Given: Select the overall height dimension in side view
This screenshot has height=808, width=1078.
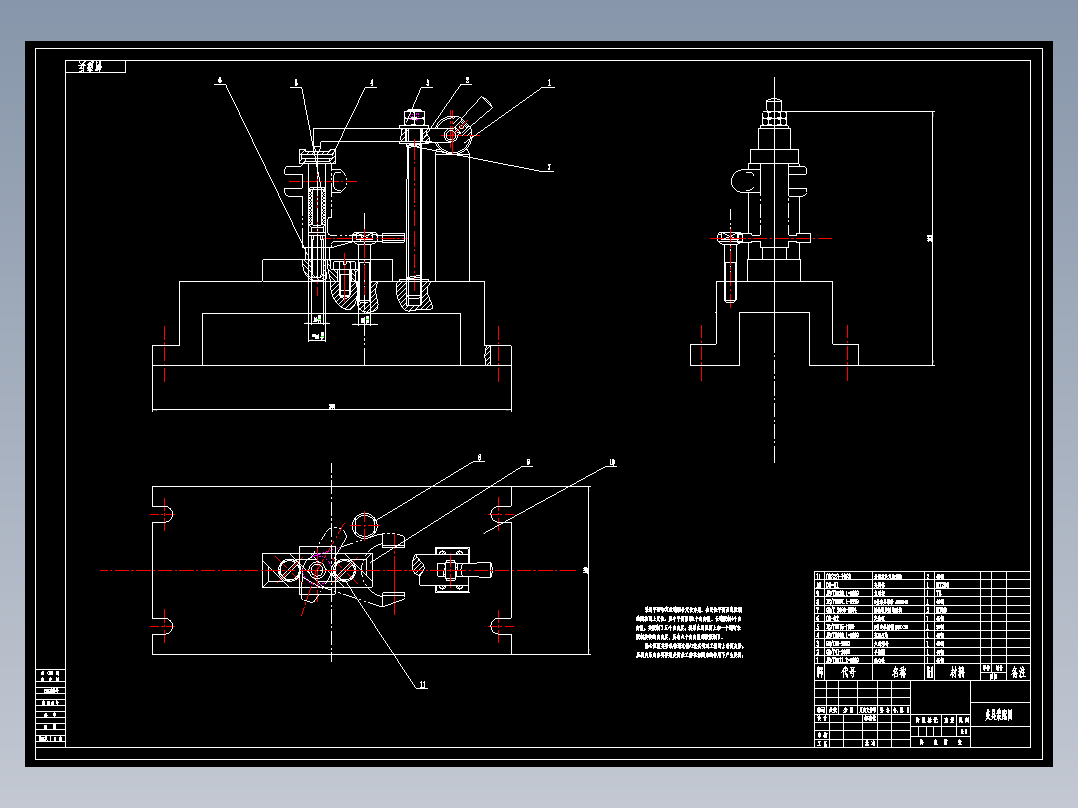Looking at the screenshot, I should (x=930, y=239).
